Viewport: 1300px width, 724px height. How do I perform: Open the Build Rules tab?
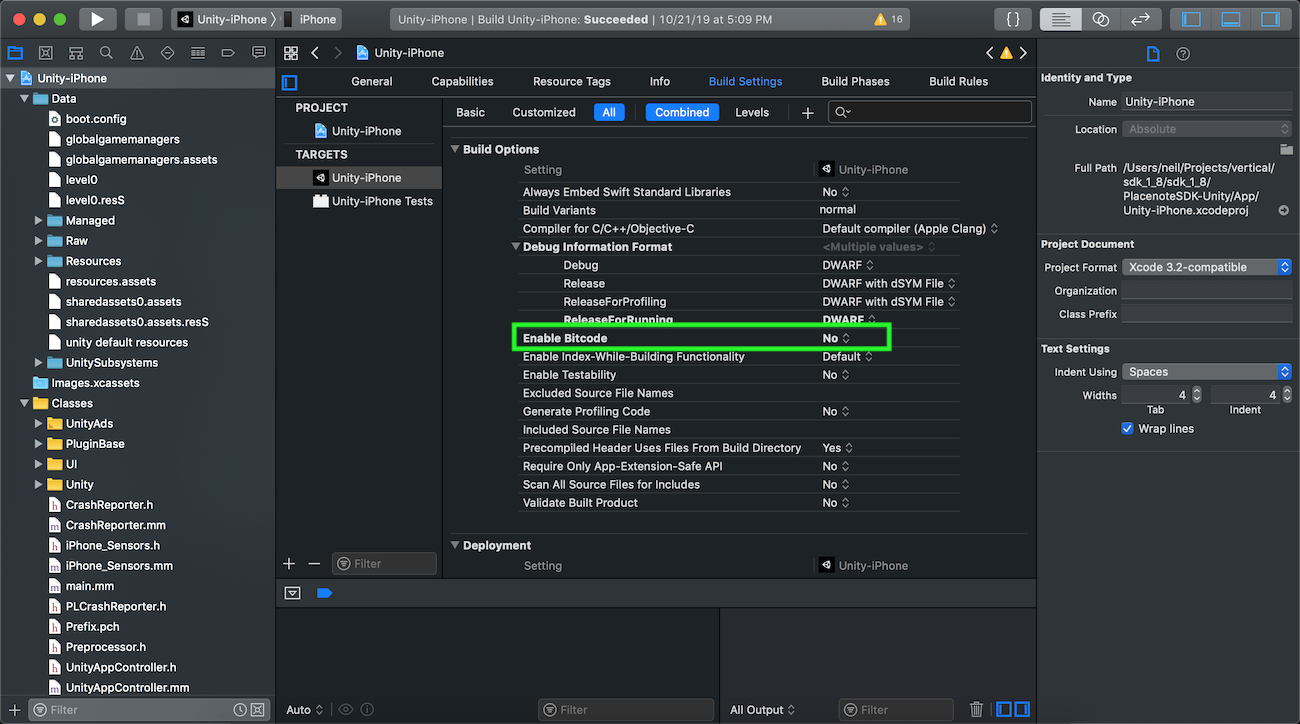coord(959,82)
